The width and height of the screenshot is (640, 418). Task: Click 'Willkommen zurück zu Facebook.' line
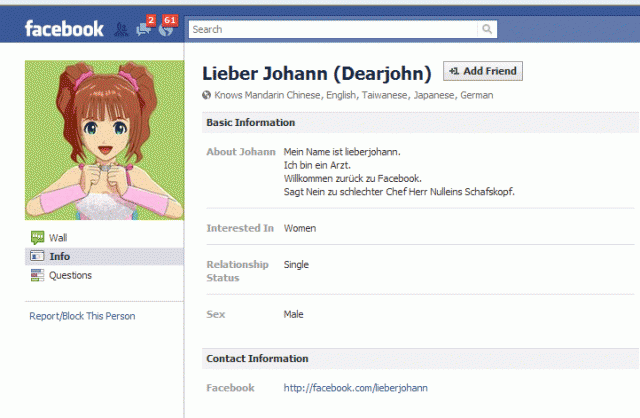point(353,178)
